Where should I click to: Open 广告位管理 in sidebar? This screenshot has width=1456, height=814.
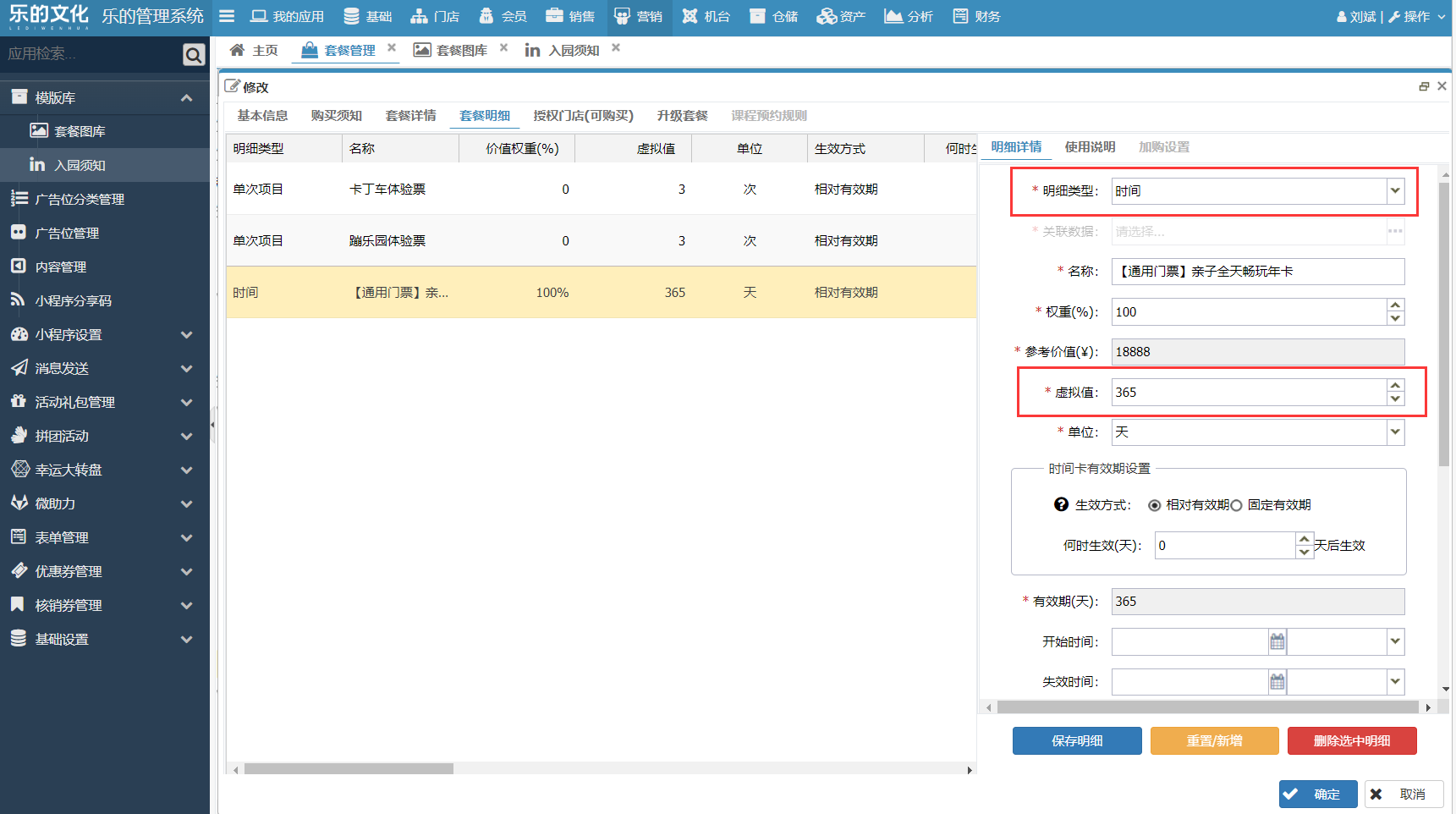point(105,233)
